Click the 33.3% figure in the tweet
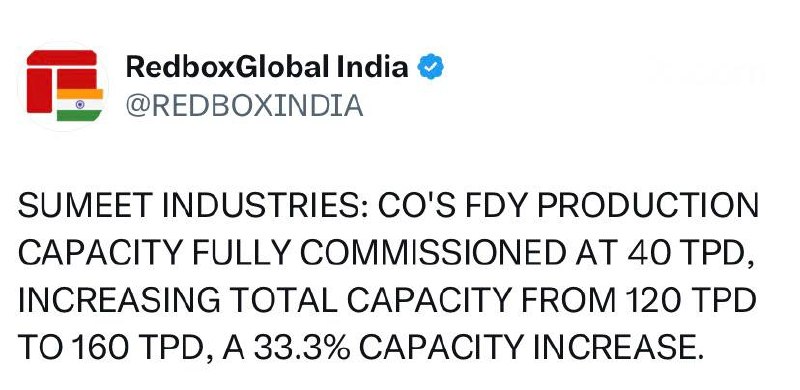The height and width of the screenshot is (390, 800). click(301, 348)
